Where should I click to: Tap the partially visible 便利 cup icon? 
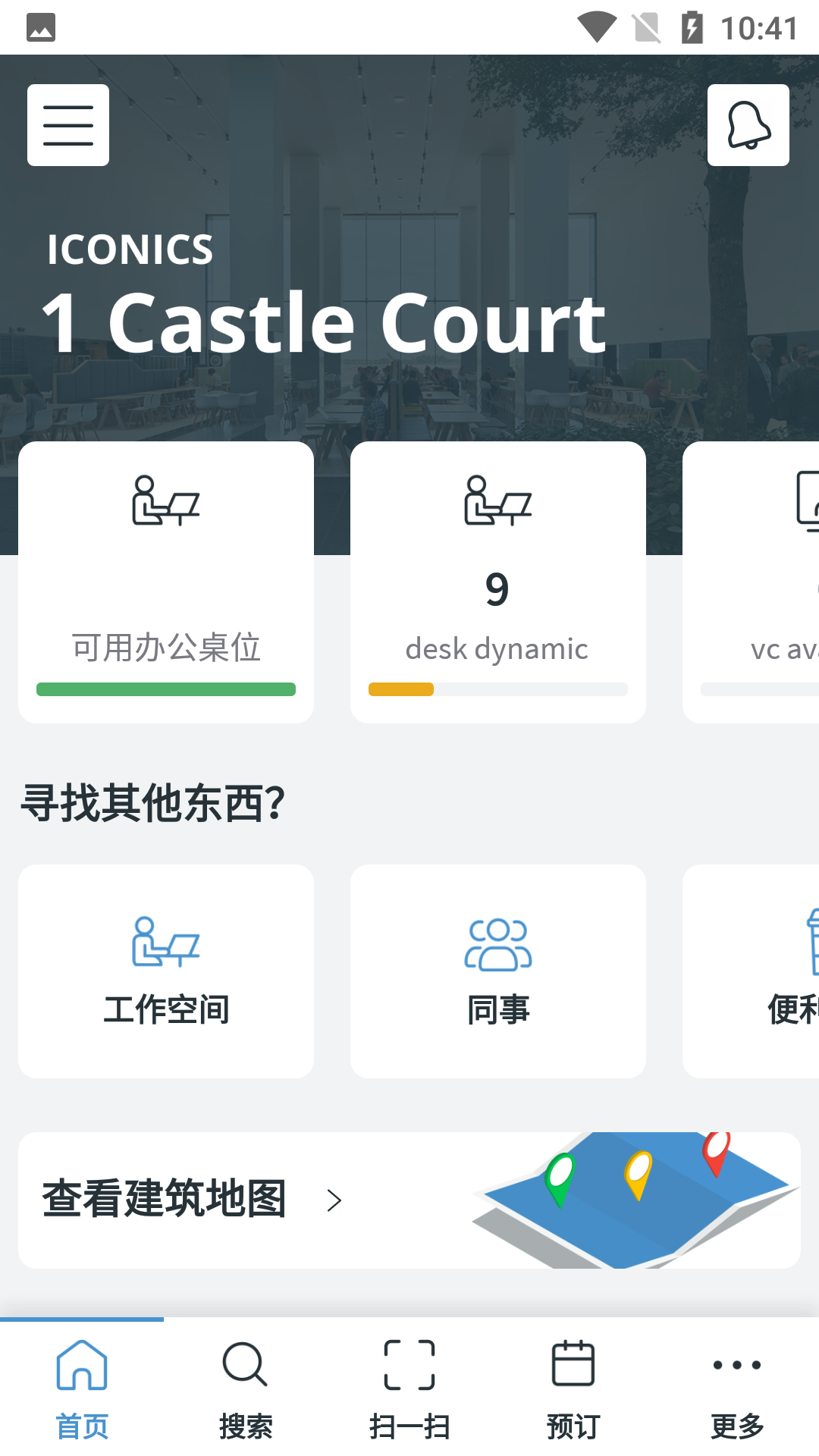pos(813,942)
